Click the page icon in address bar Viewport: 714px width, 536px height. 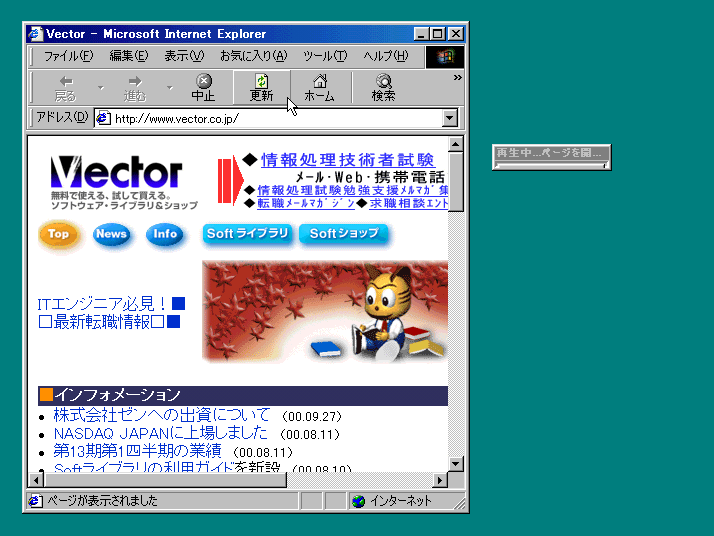coord(104,118)
